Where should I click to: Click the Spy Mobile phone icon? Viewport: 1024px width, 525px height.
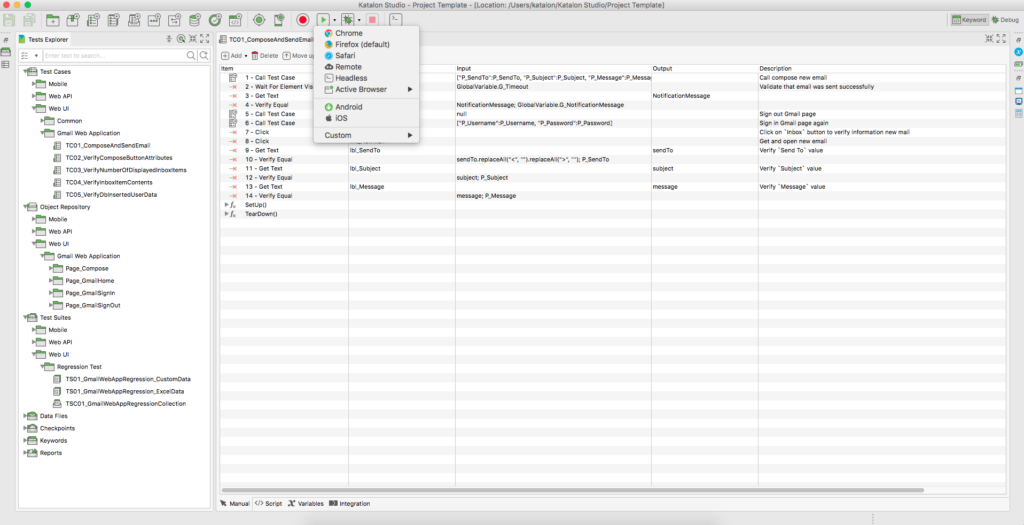coord(279,20)
